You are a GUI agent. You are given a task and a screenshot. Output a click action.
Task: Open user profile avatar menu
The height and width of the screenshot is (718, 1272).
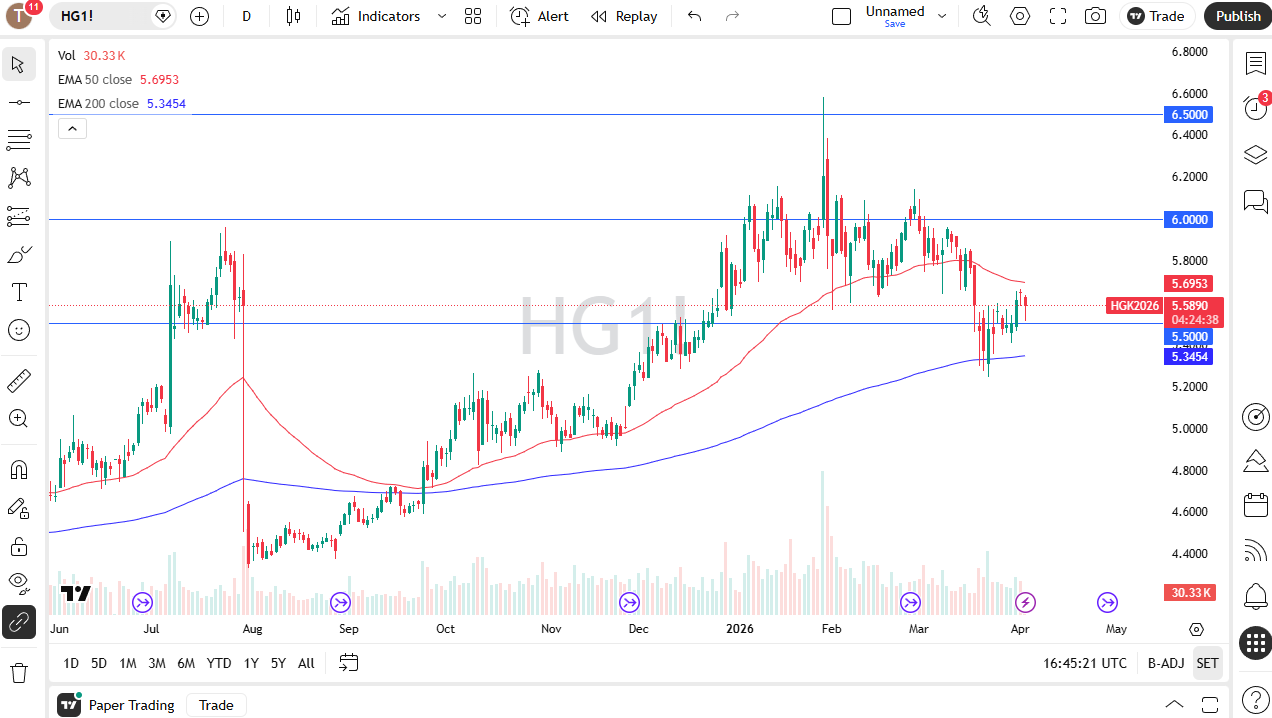[20, 16]
